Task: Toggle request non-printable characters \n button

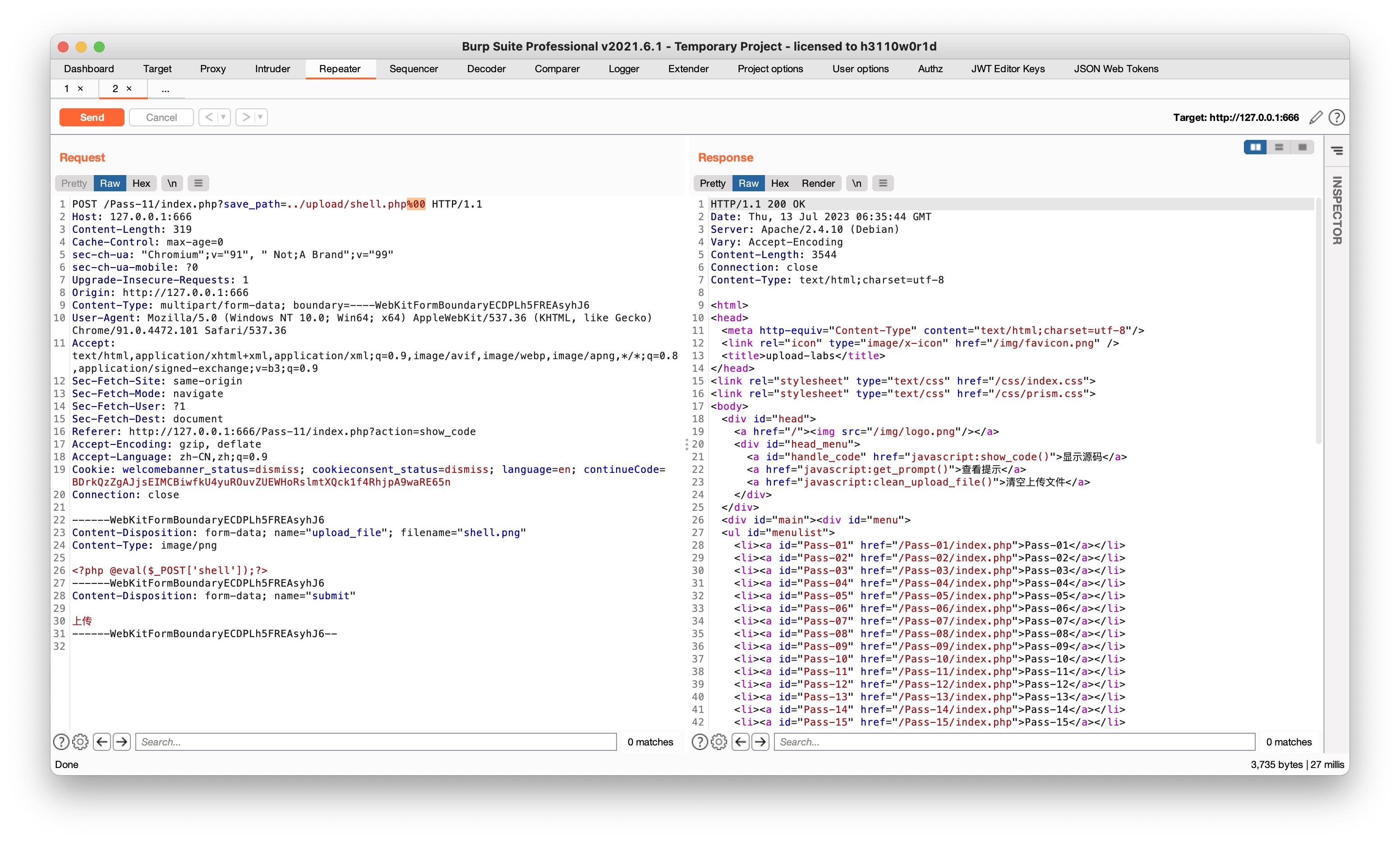Action: click(172, 183)
